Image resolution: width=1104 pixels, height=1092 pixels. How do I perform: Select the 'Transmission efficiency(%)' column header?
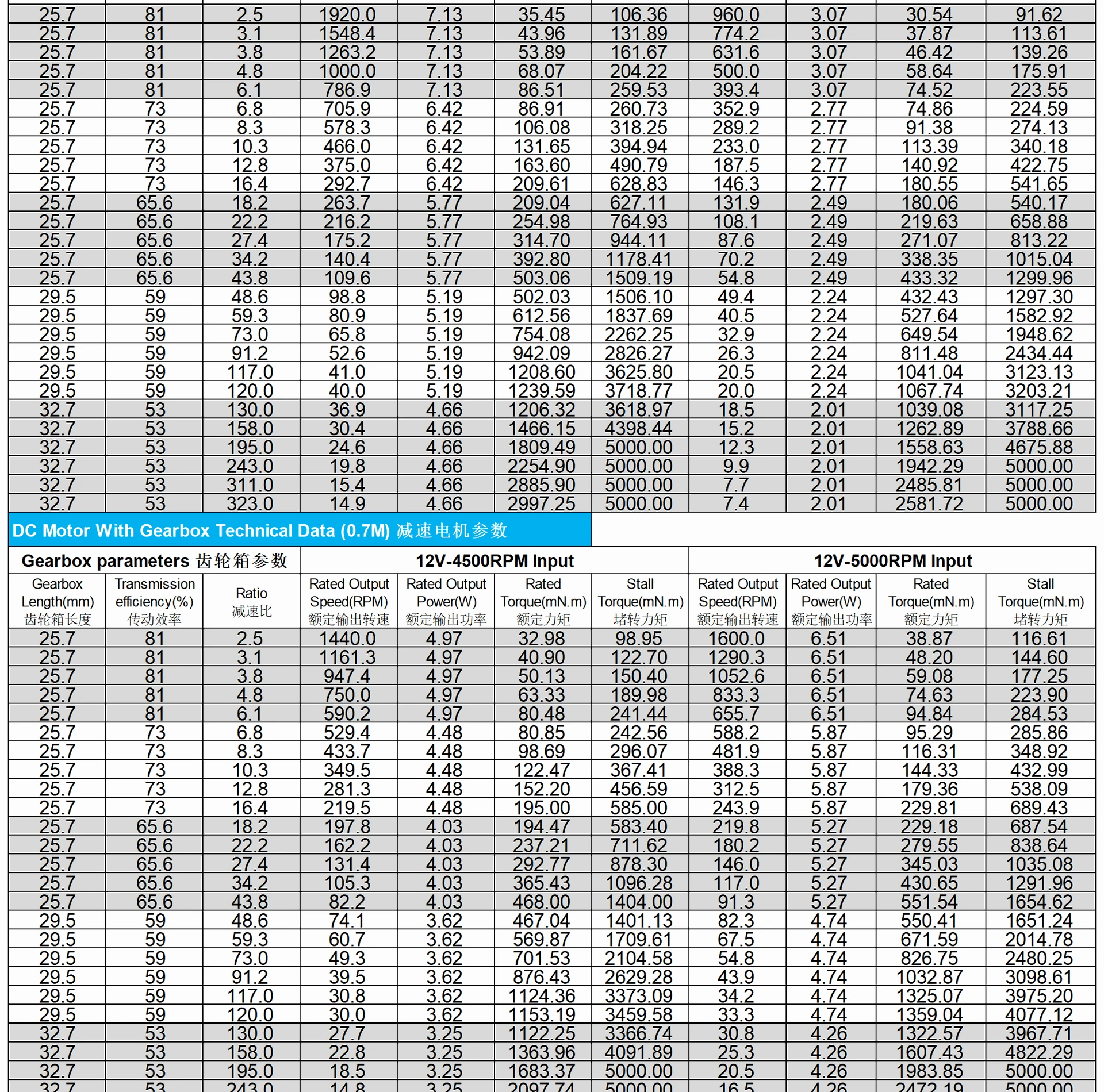[155, 601]
